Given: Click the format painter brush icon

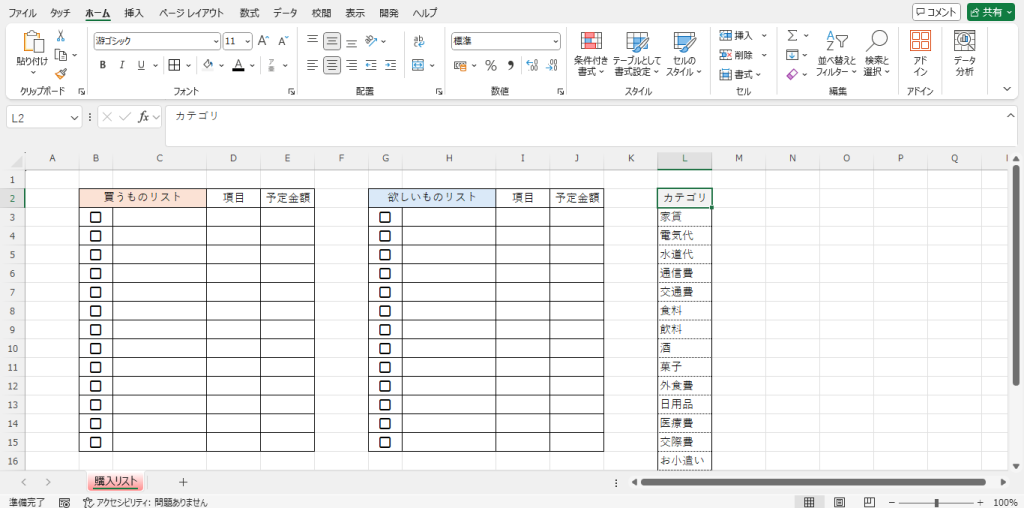Looking at the screenshot, I should [x=61, y=74].
